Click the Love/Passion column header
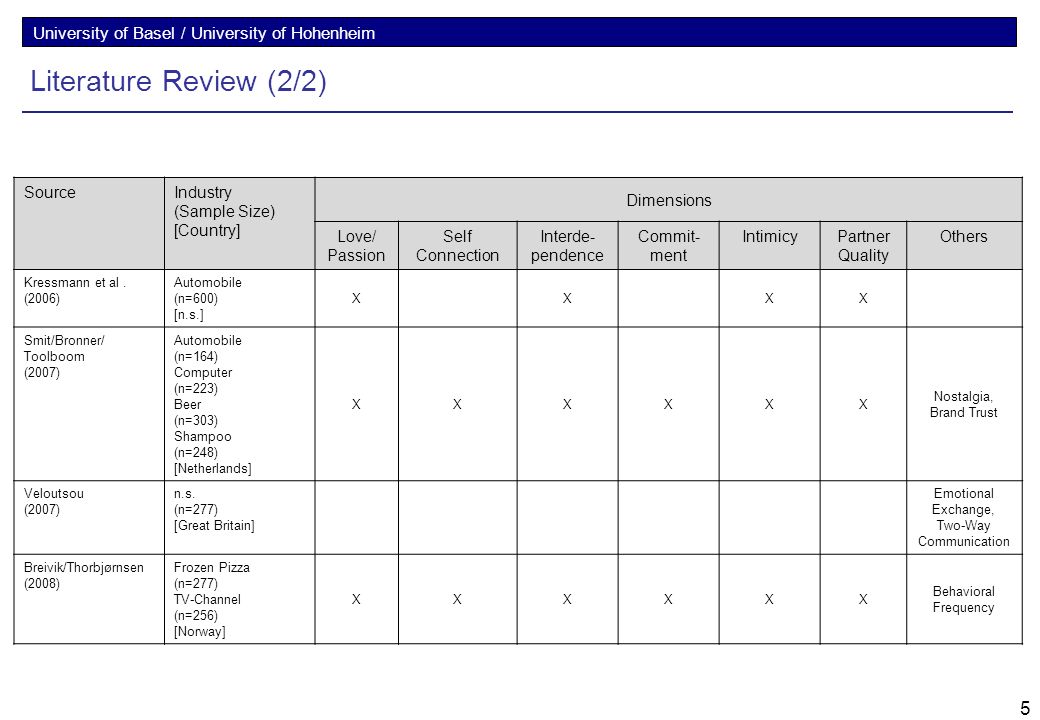Screen dimensions: 1040x720 [x=356, y=246]
